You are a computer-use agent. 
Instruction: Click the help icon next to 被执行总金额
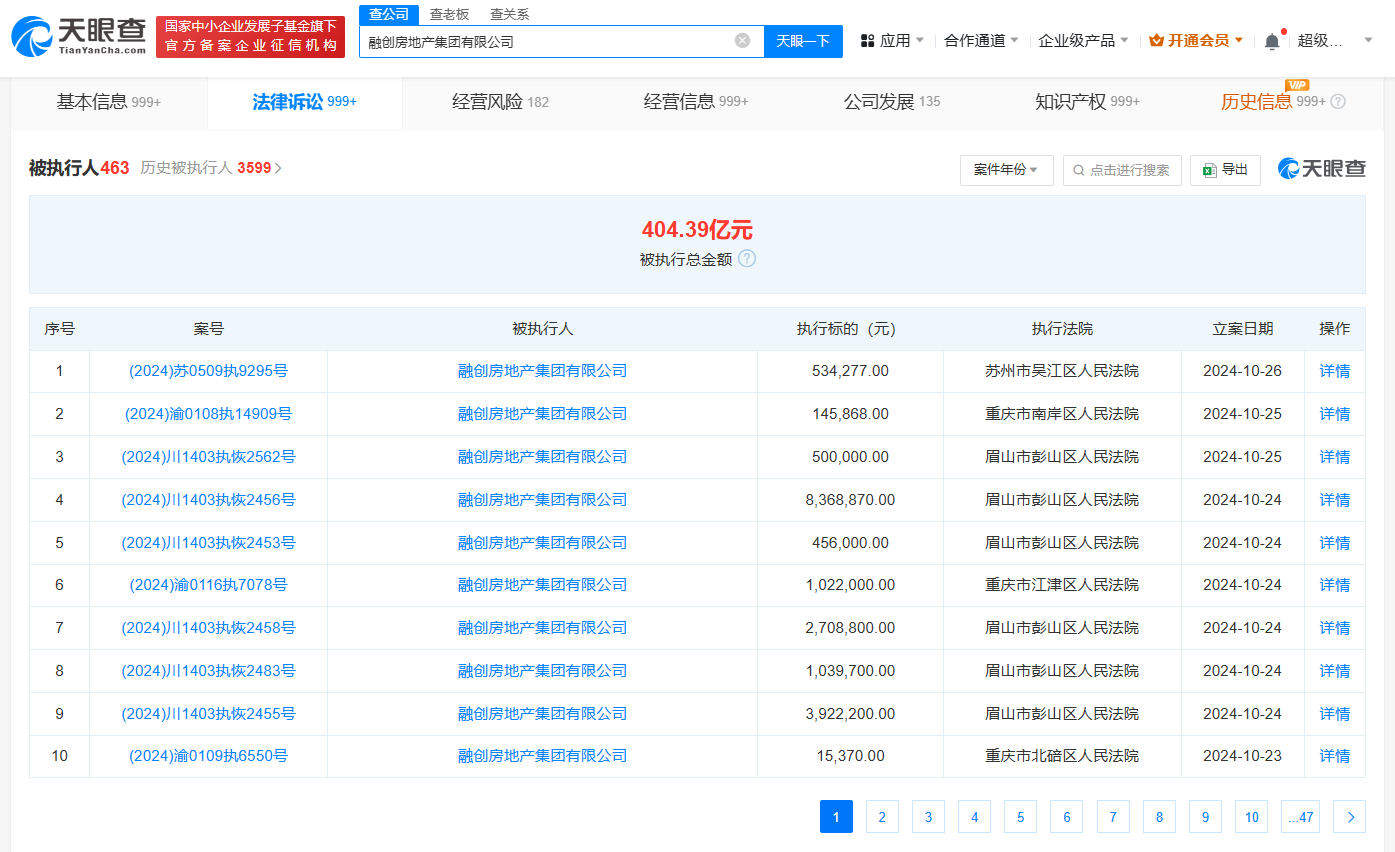coord(747,259)
